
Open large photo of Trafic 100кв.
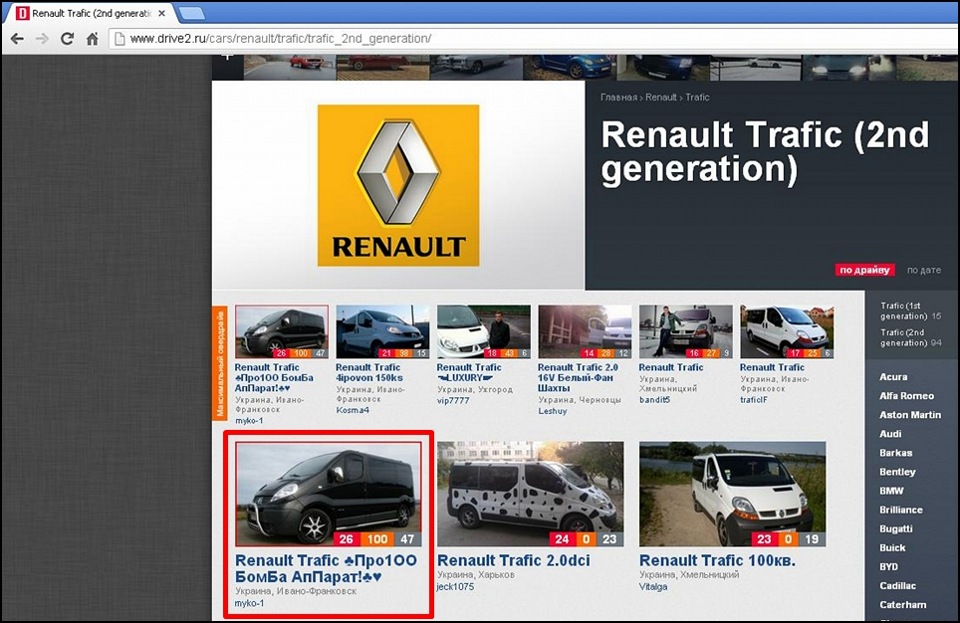pyautogui.click(x=732, y=494)
